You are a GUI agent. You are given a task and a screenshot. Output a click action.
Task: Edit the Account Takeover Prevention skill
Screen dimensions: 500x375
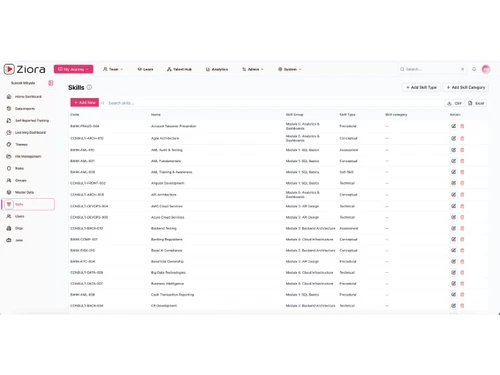coord(453,126)
